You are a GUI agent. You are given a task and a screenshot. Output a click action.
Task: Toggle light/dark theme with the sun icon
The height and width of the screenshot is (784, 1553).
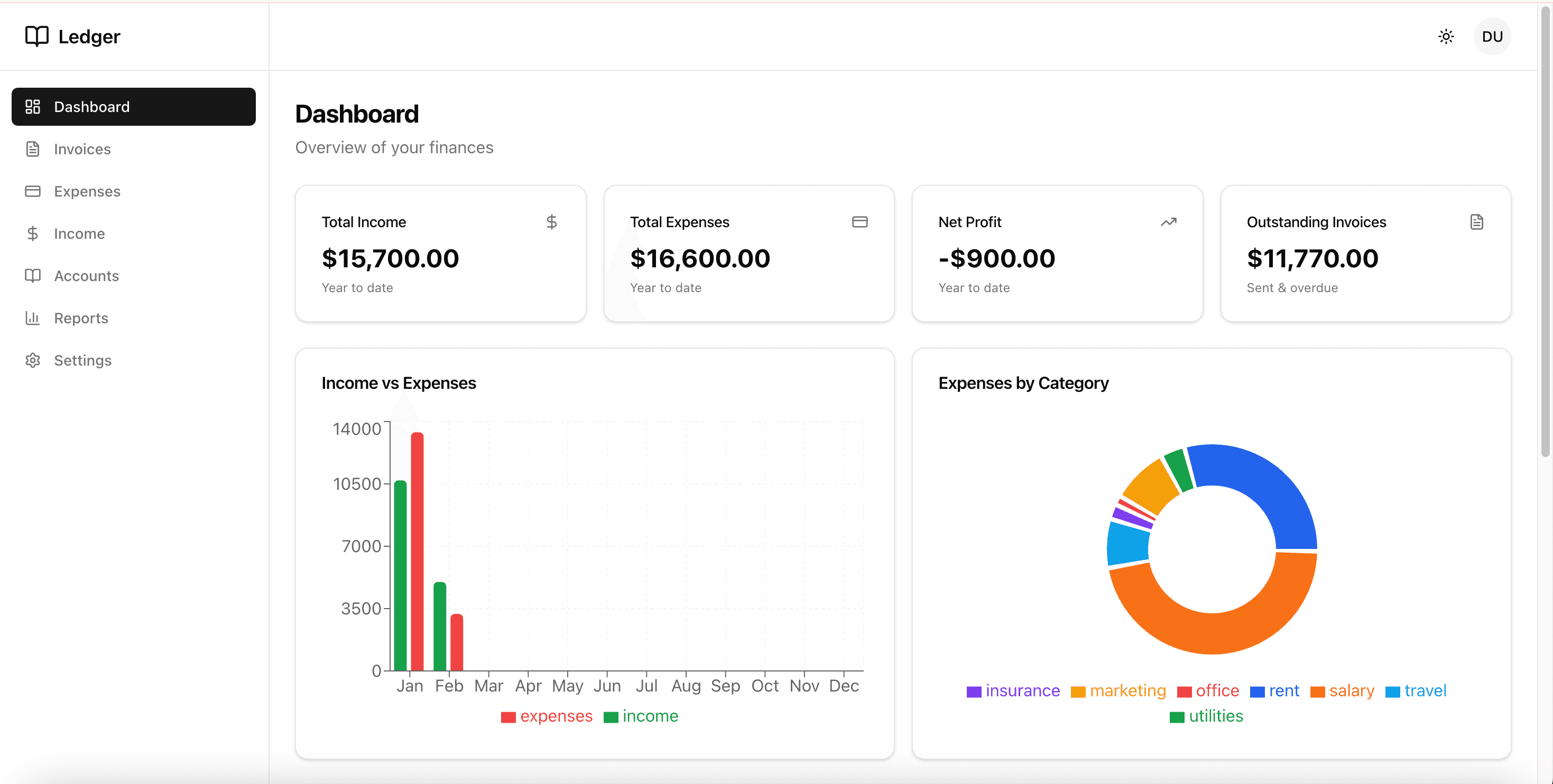tap(1446, 36)
